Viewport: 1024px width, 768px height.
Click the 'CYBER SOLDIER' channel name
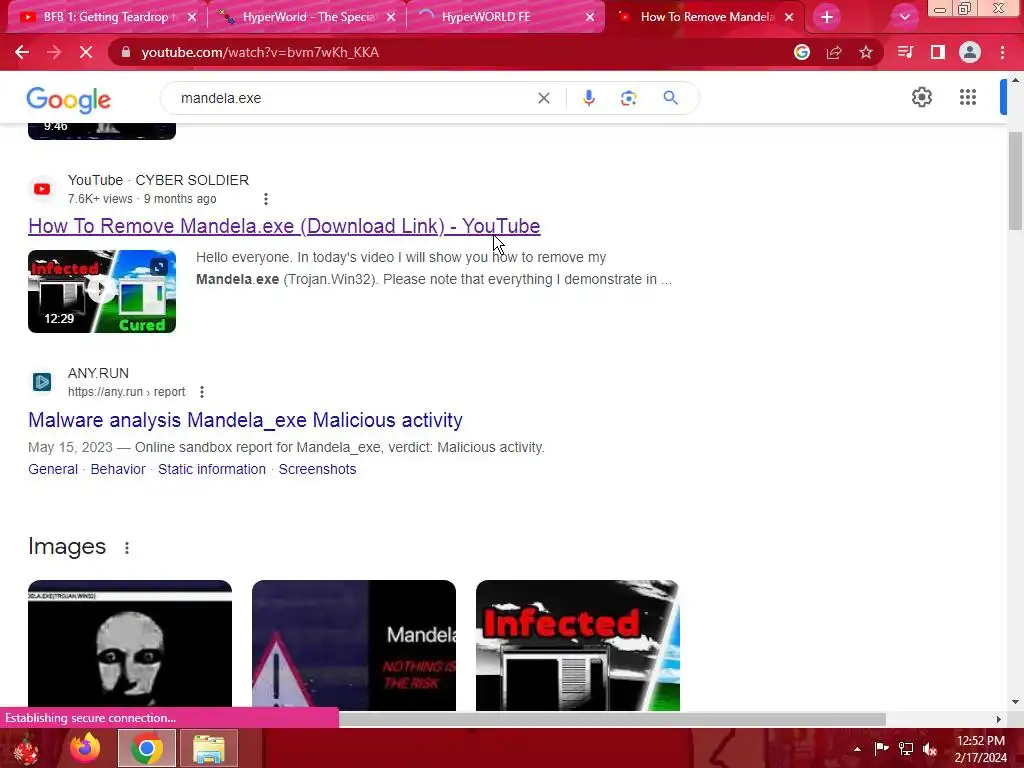click(x=192, y=180)
